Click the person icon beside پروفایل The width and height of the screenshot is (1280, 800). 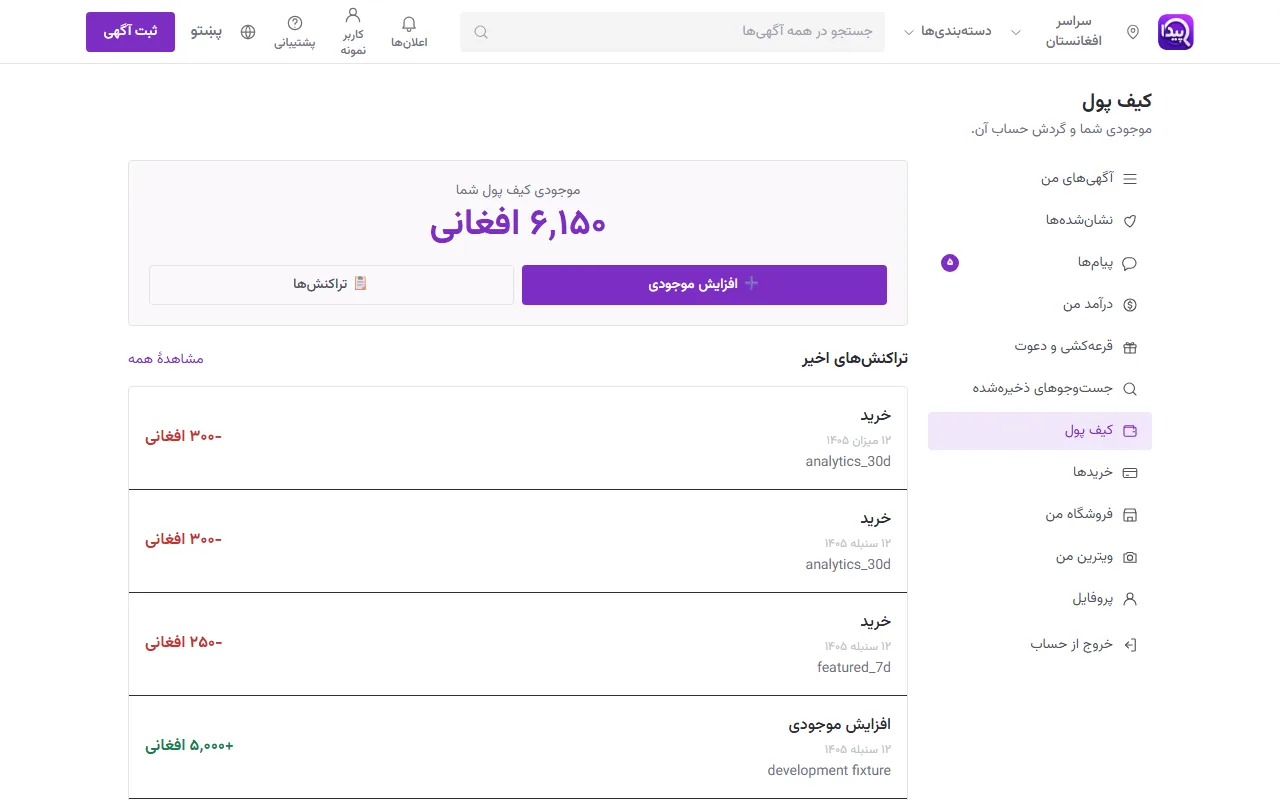[x=1131, y=599]
